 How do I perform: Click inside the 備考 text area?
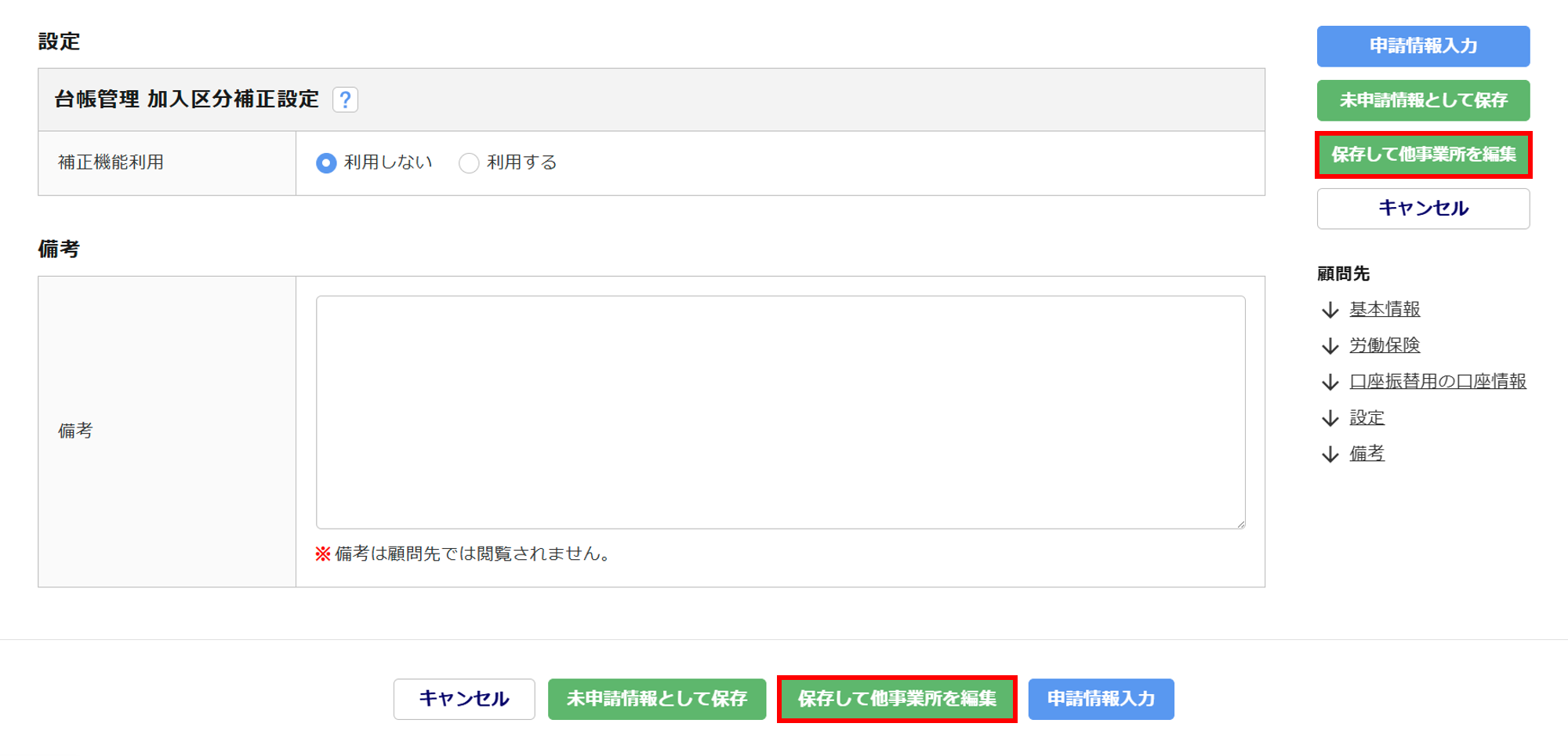point(780,412)
